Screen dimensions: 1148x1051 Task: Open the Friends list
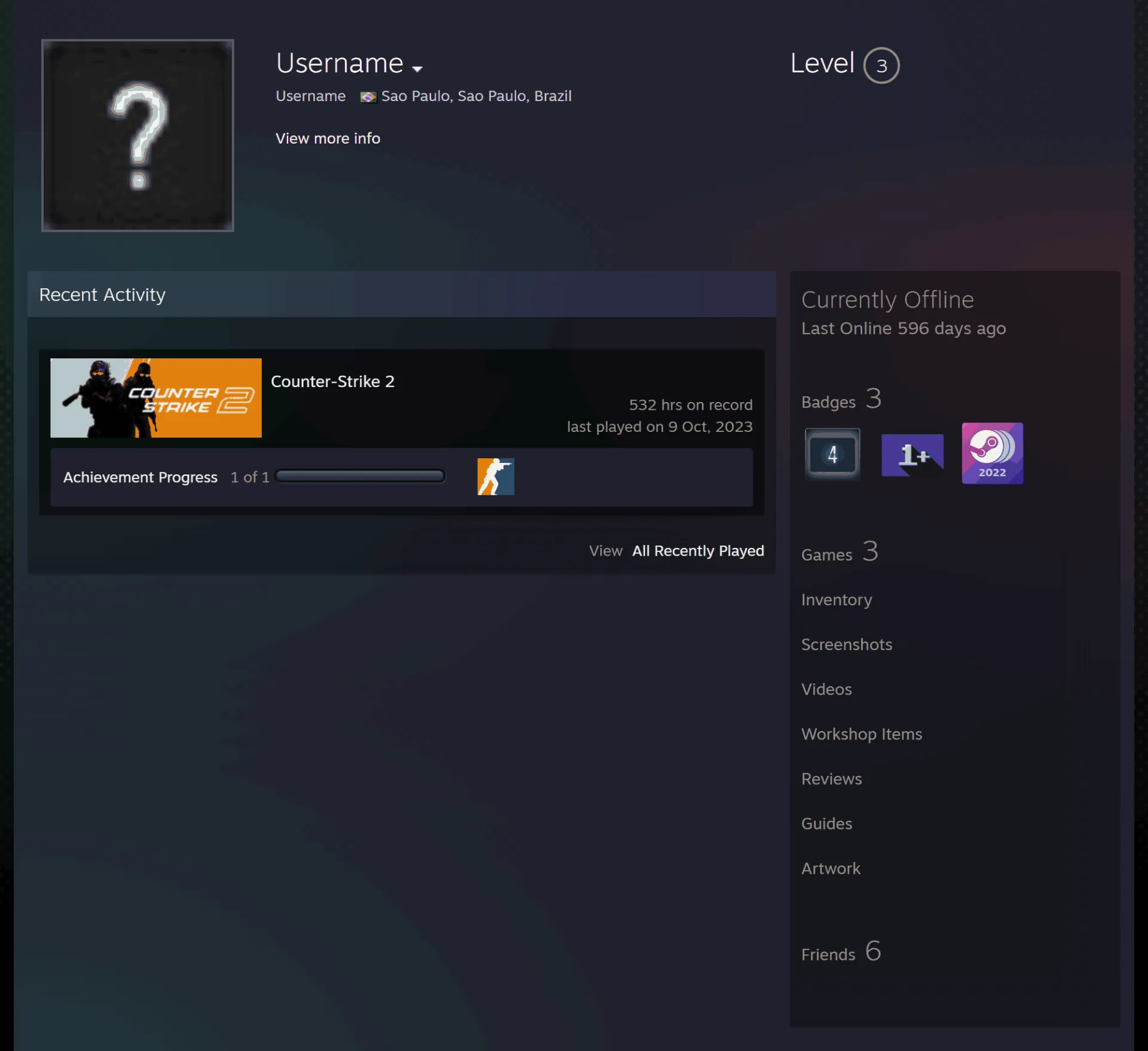[x=841, y=951]
